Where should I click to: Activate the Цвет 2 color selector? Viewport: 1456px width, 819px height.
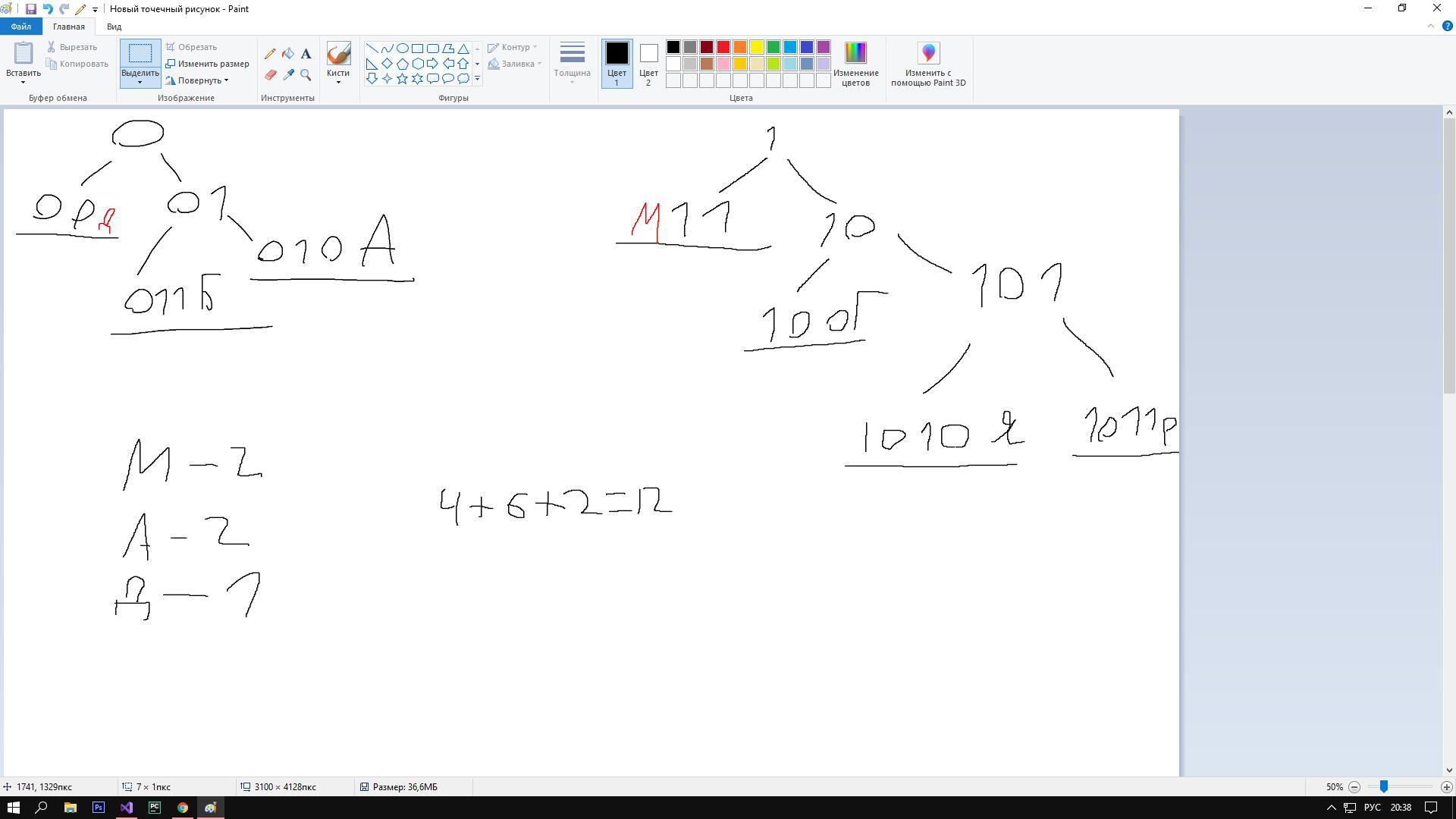648,64
